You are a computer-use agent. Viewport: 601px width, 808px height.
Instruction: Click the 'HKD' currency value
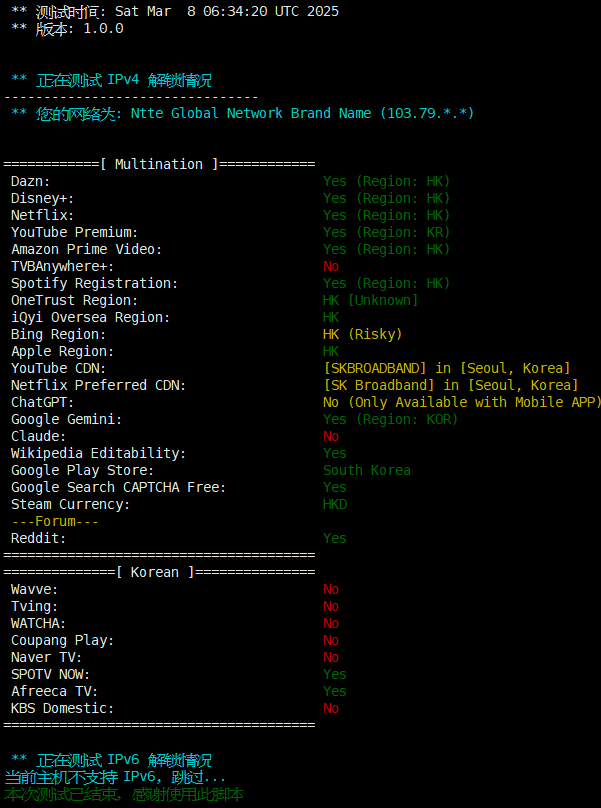click(335, 504)
